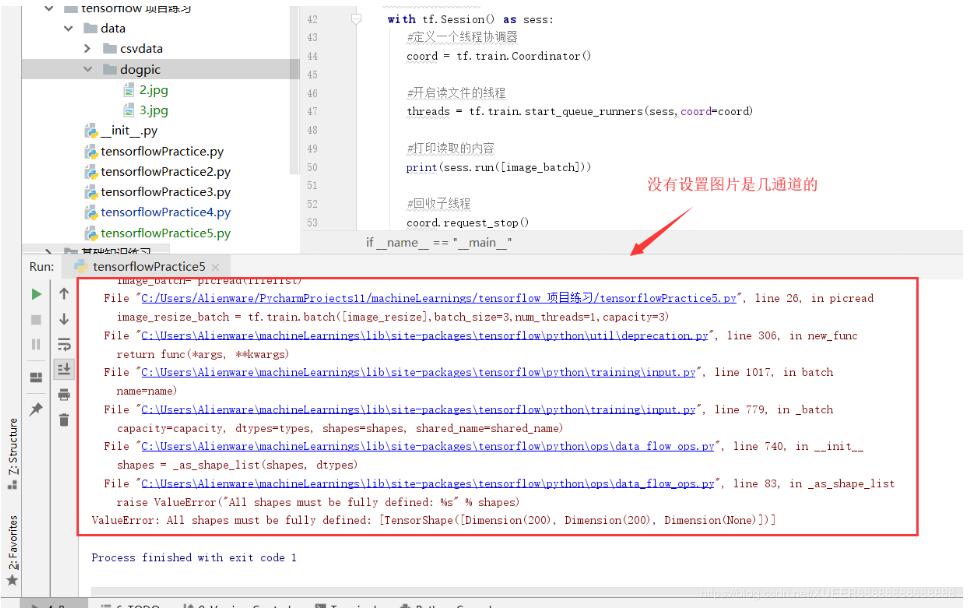Viewport: 968px width, 611px height.
Task: Click the 'with tf.Session() as sess:' line
Action: click(470, 20)
